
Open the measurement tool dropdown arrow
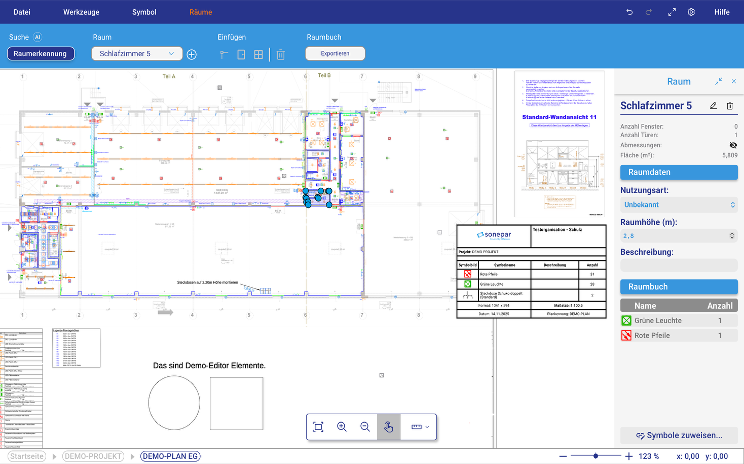[428, 427]
